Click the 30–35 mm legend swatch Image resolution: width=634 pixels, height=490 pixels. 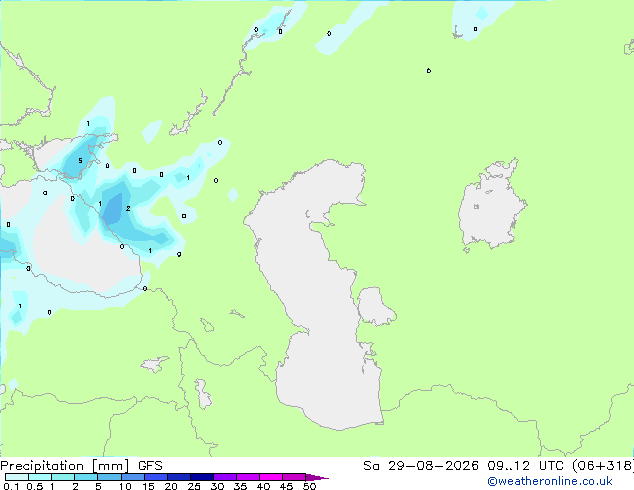click(225, 477)
